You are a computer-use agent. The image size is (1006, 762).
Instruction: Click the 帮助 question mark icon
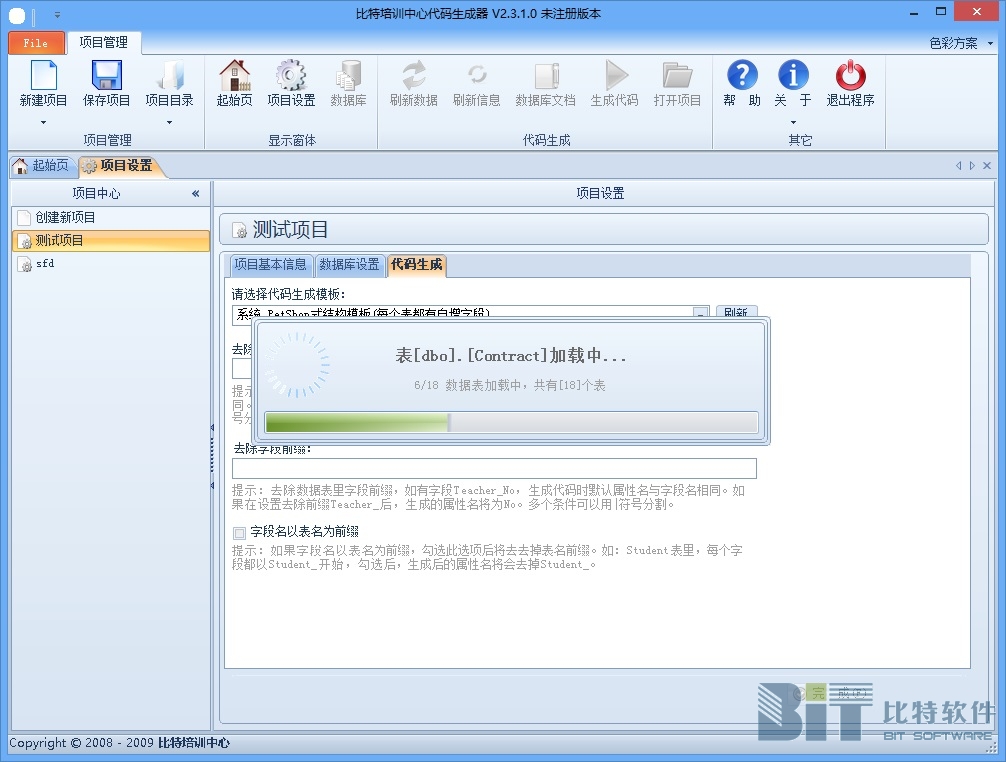click(742, 76)
